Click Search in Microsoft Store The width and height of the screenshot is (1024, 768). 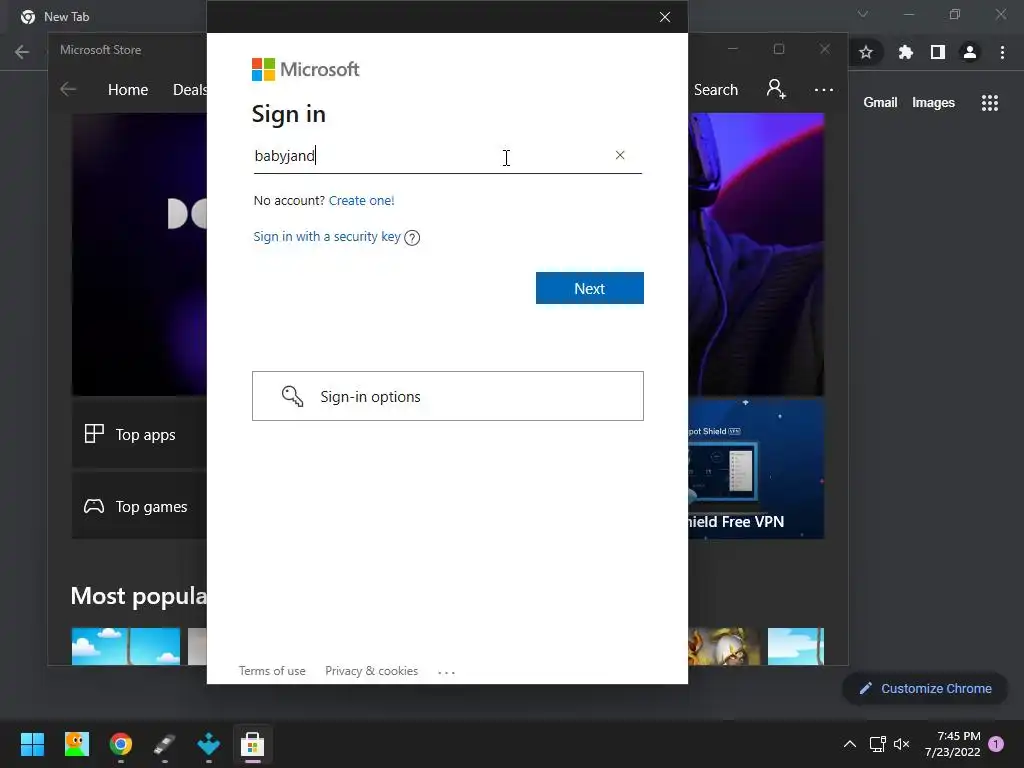716,89
